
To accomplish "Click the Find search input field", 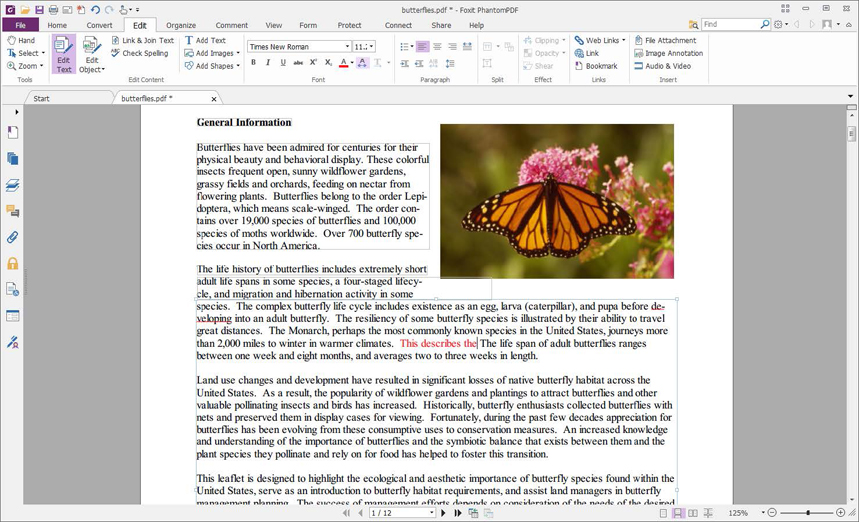I will (730, 24).
